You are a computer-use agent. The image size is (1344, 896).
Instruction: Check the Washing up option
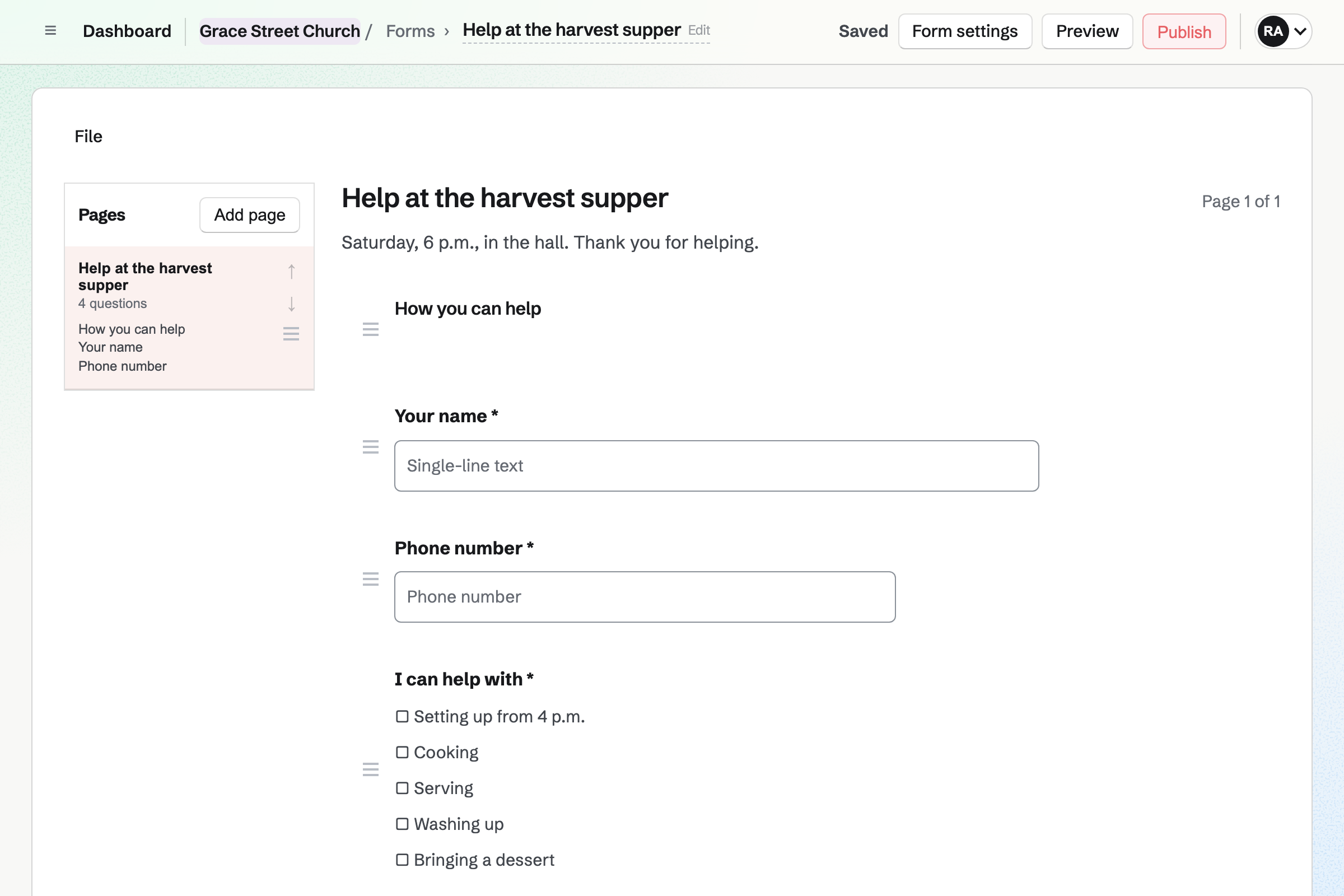click(x=402, y=824)
